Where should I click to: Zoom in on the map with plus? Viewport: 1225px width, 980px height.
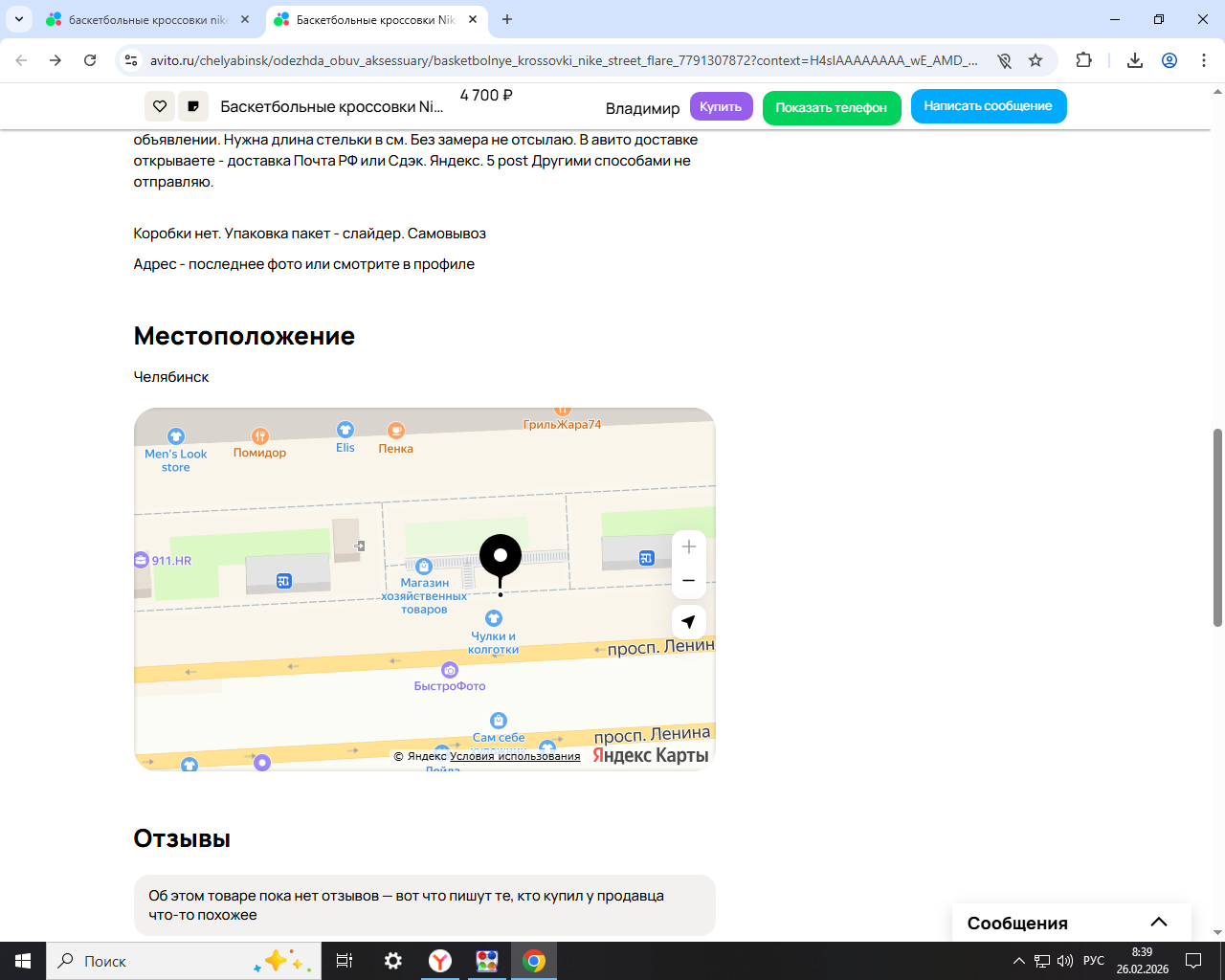click(x=689, y=547)
